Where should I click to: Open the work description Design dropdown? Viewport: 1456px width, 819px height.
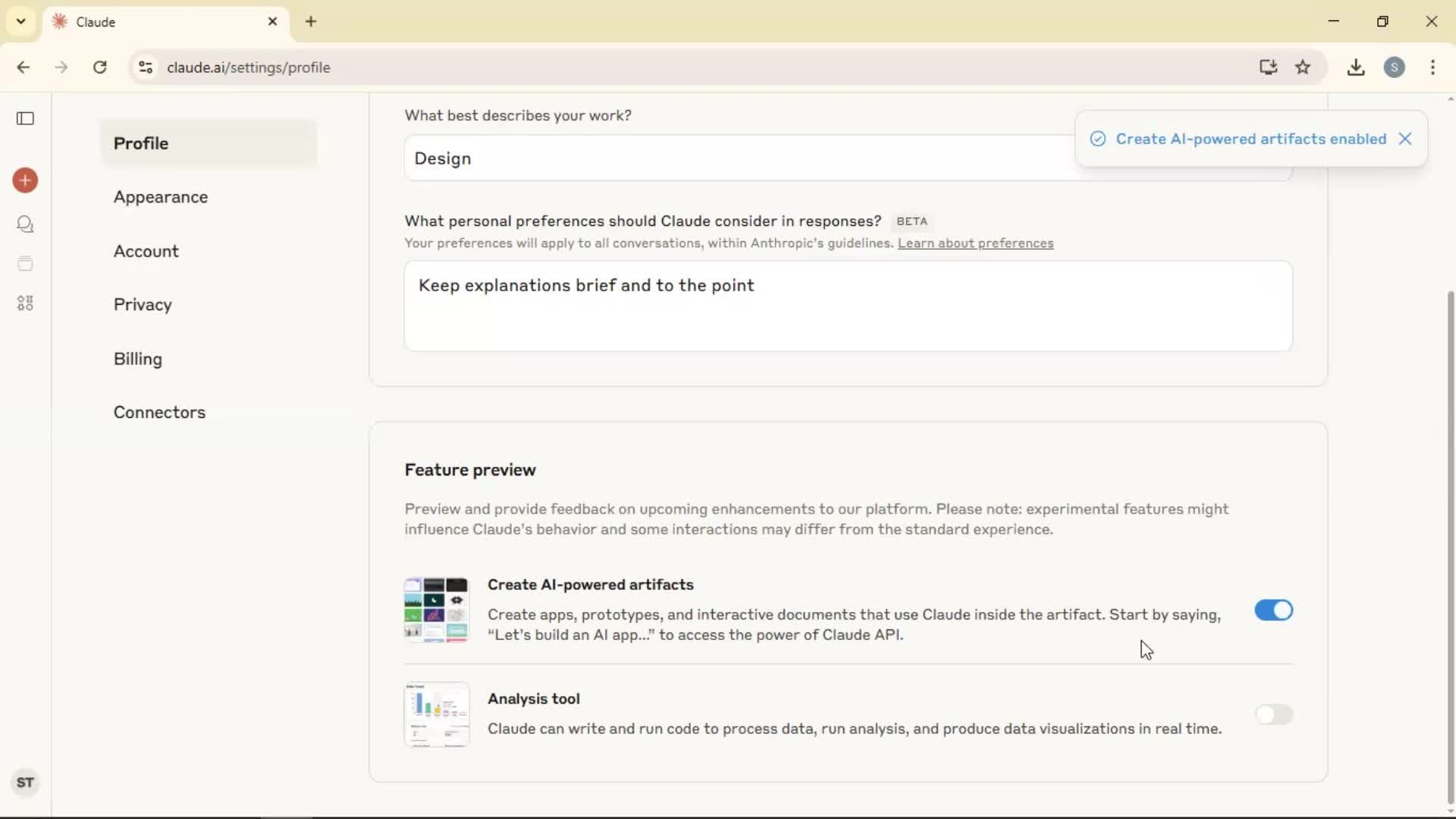(x=848, y=158)
